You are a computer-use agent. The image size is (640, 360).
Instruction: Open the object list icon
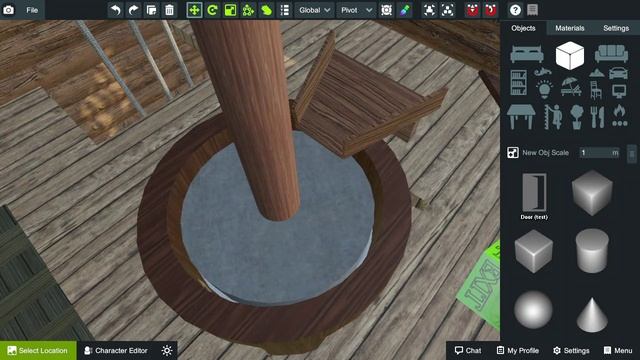click(x=284, y=10)
